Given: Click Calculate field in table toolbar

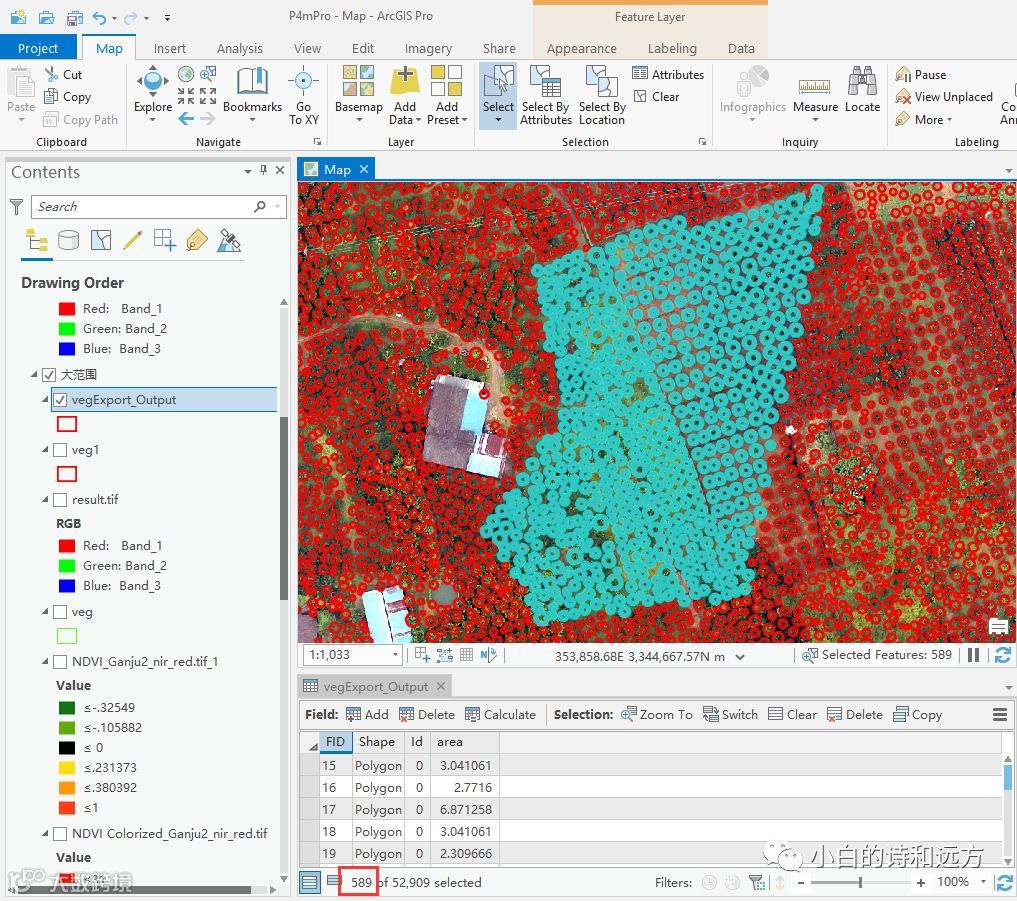Looking at the screenshot, I should (x=500, y=715).
